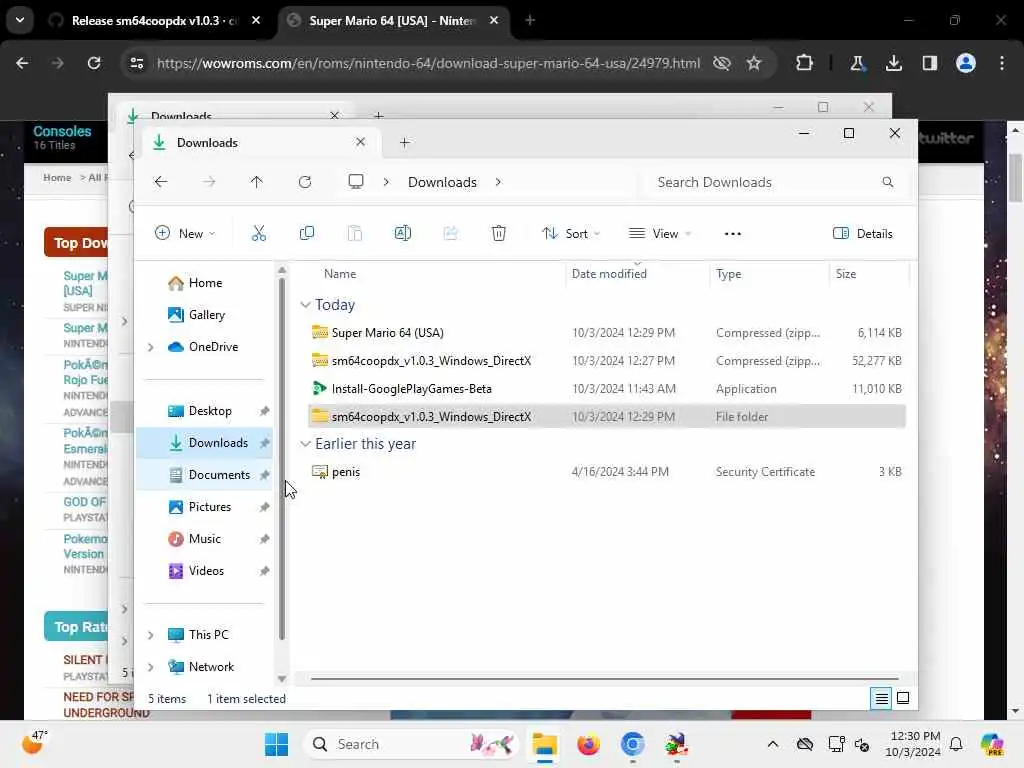Bookmark this page with star icon

(754, 63)
